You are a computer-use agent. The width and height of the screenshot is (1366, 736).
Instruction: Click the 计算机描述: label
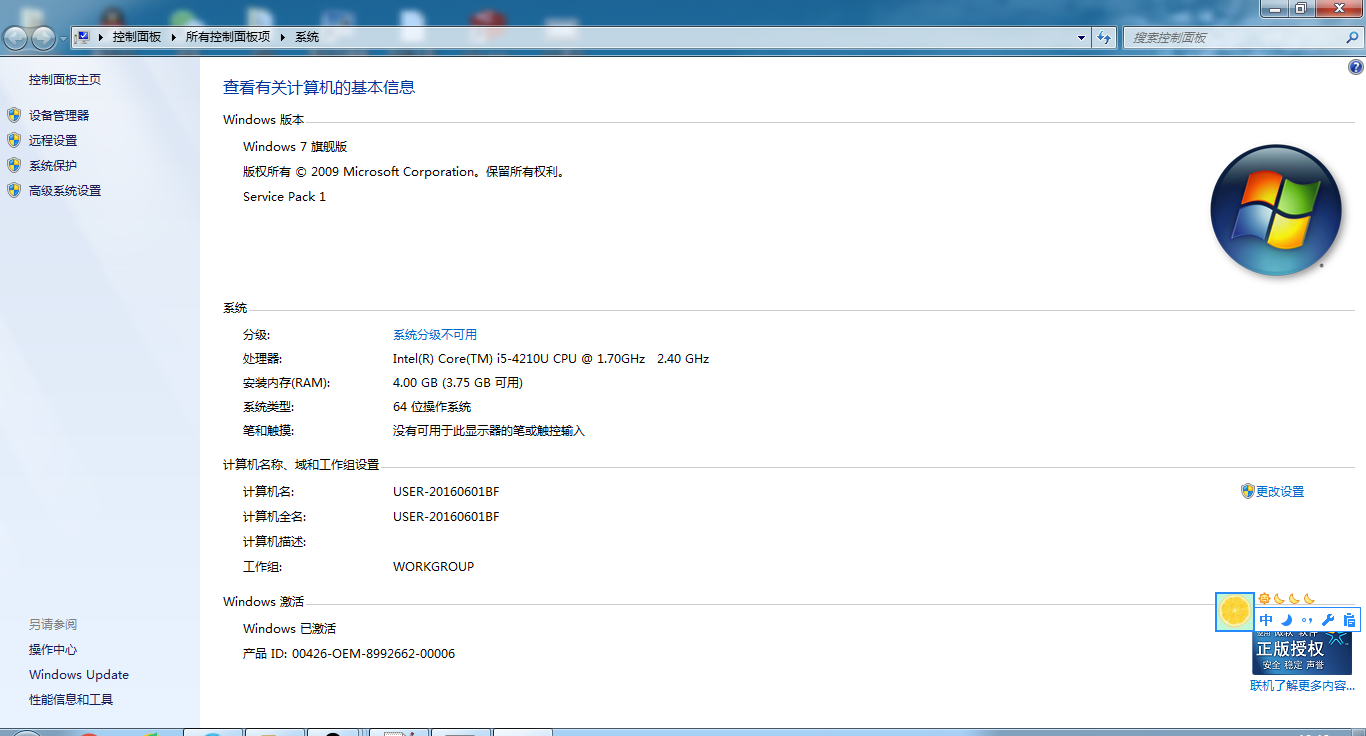coord(275,542)
